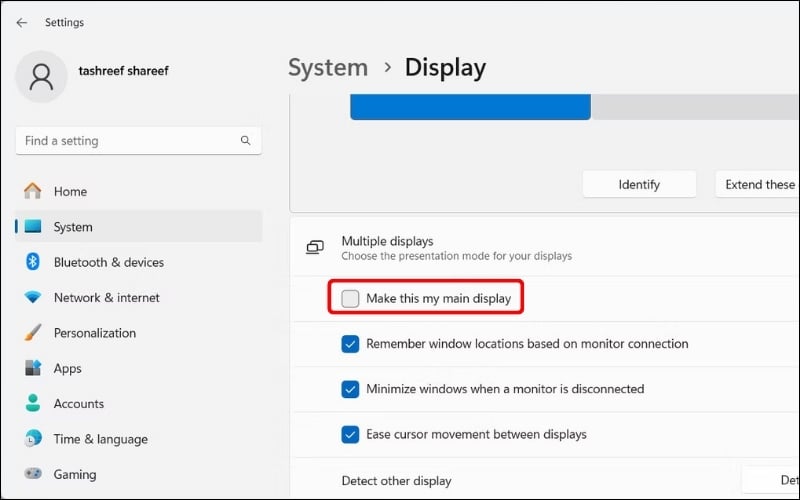Open the Extend these displays dropdown
The image size is (800, 500).
click(x=758, y=184)
